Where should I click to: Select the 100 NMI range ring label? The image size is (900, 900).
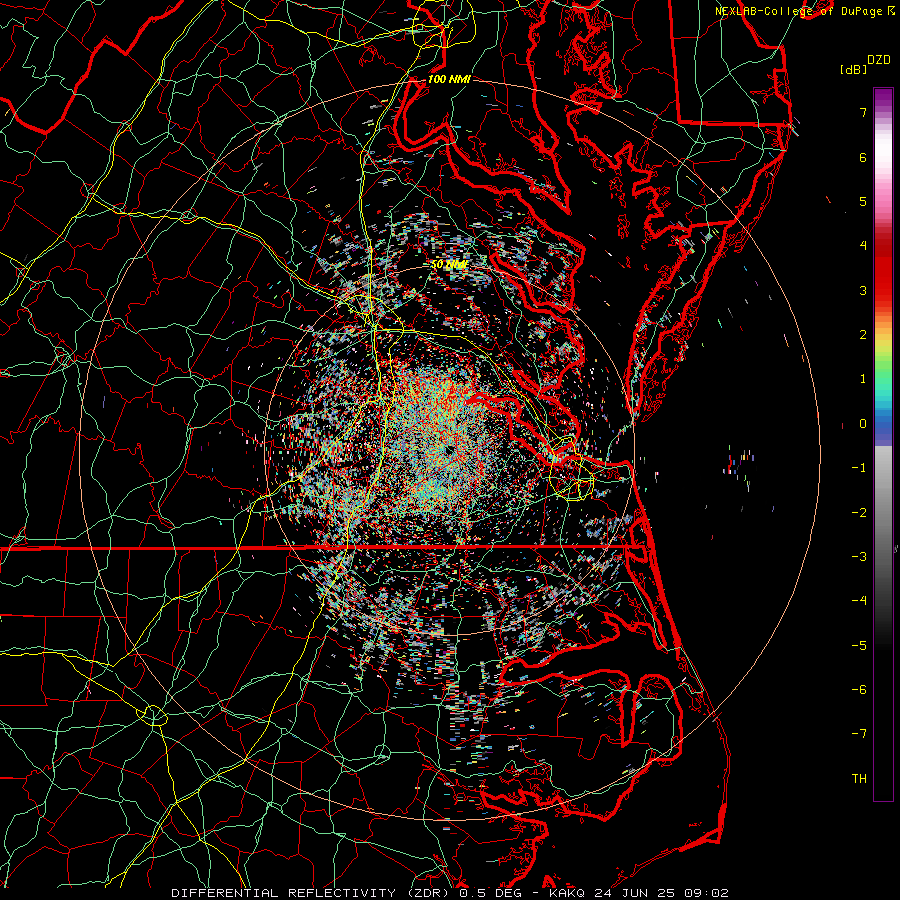[449, 79]
